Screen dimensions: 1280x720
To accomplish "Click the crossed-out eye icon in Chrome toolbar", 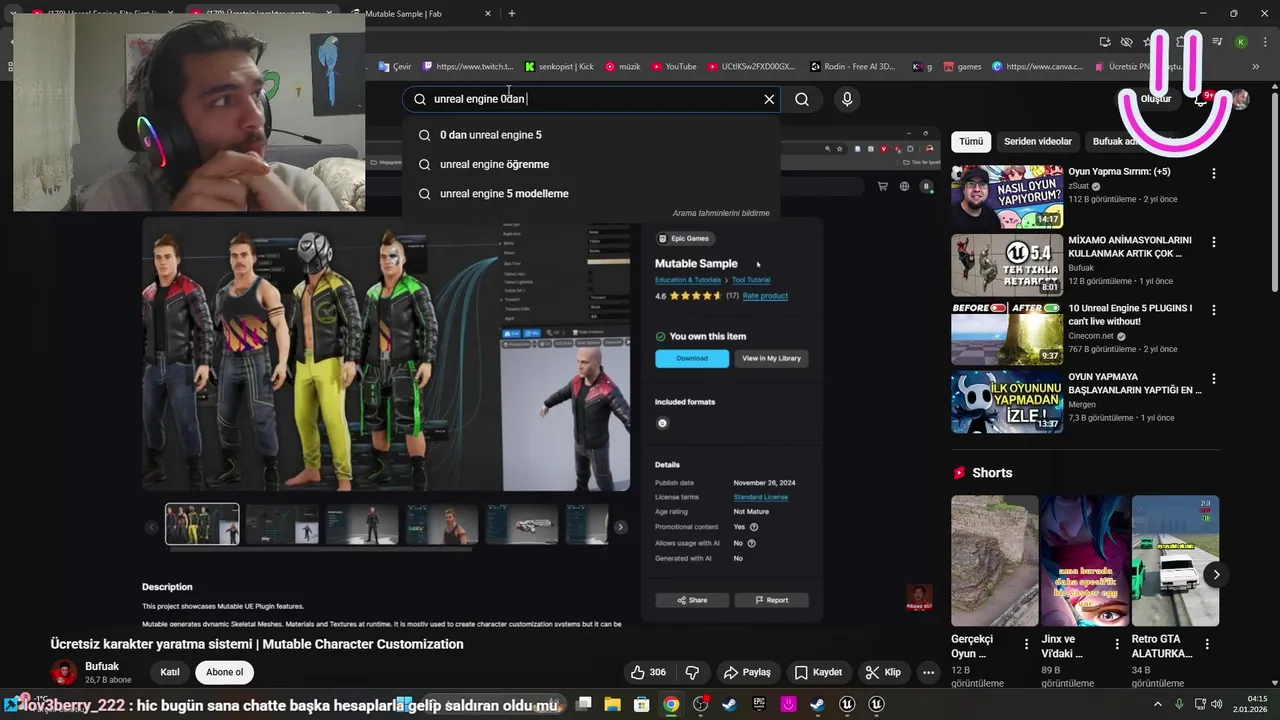I will click(1126, 42).
